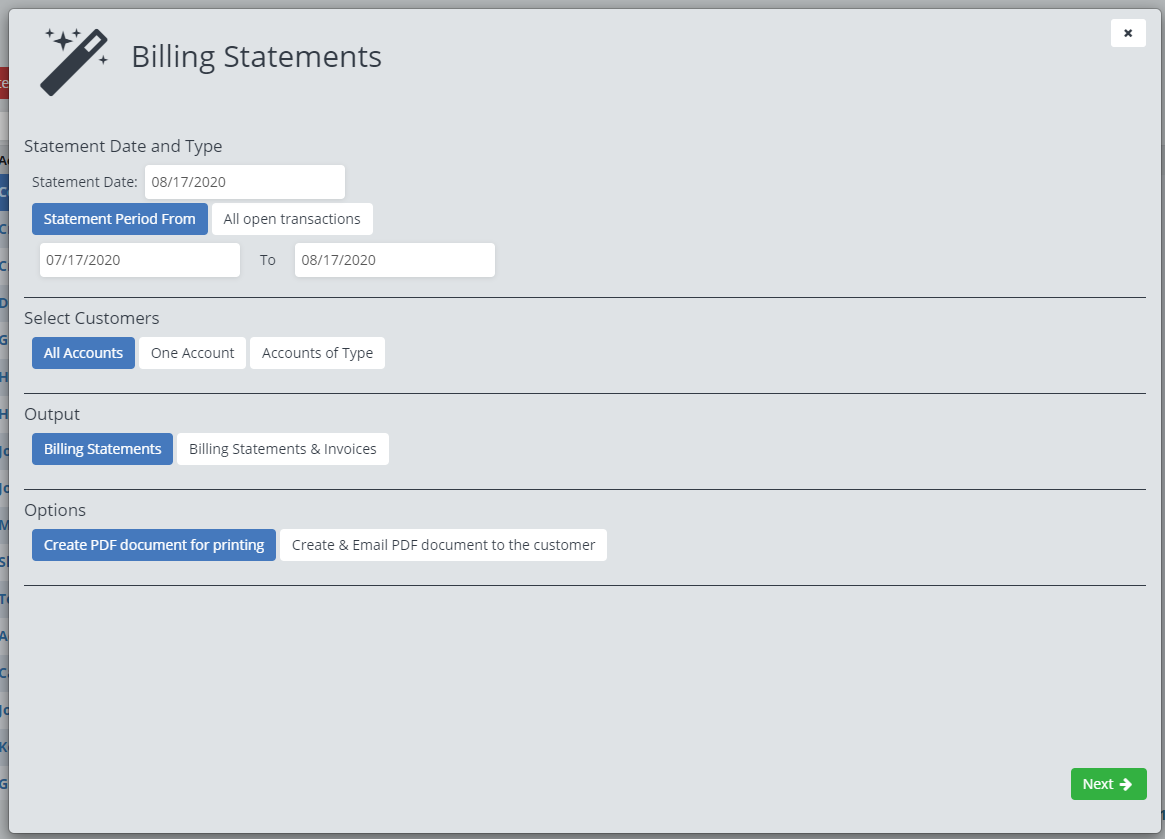Viewport: 1165px width, 839px height.
Task: Choose All Accounts under Select Customers
Action: (x=83, y=353)
